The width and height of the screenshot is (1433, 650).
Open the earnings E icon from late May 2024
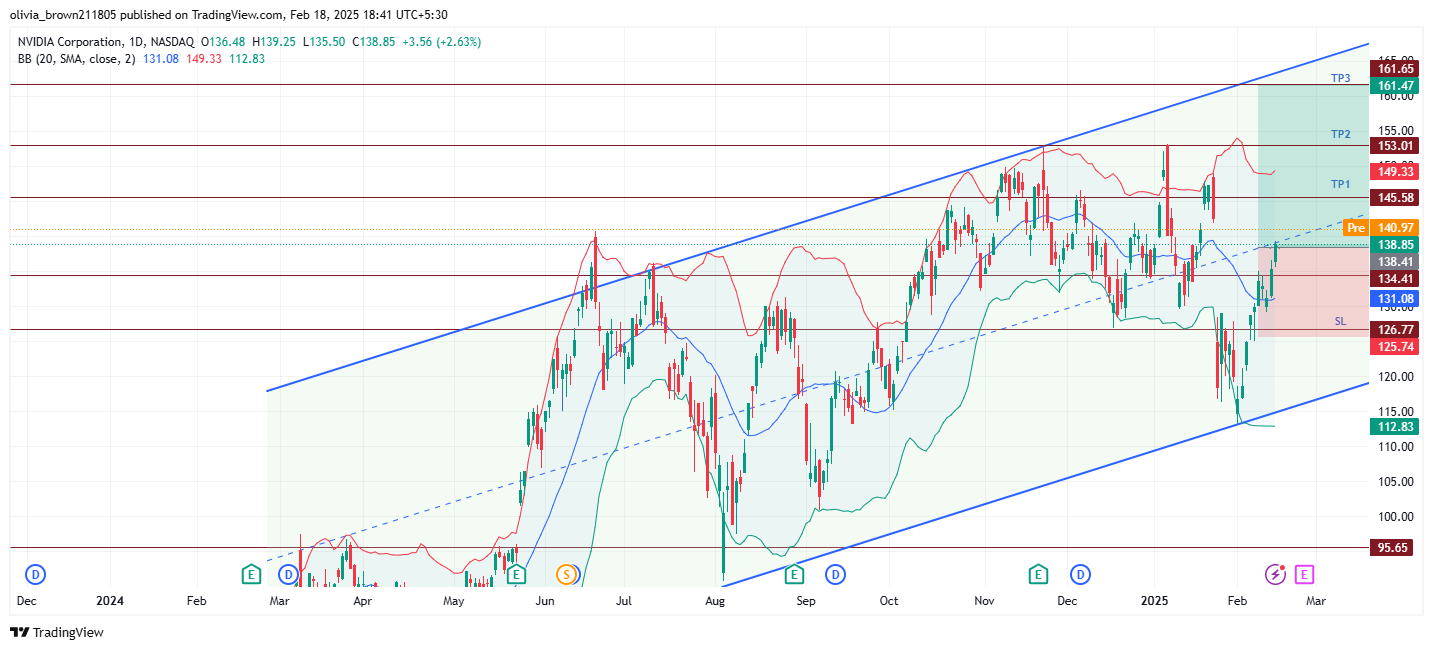click(516, 574)
